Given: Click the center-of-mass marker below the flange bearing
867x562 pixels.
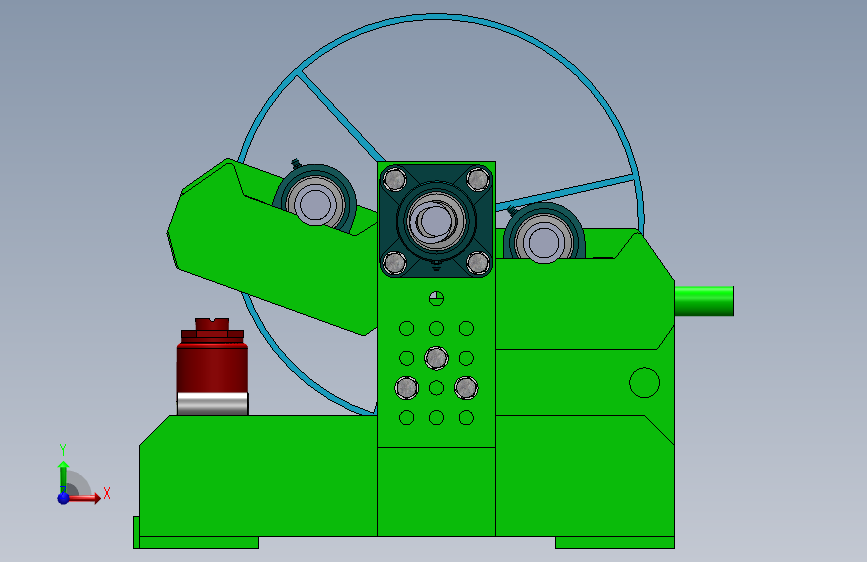Looking at the screenshot, I should click(436, 299).
